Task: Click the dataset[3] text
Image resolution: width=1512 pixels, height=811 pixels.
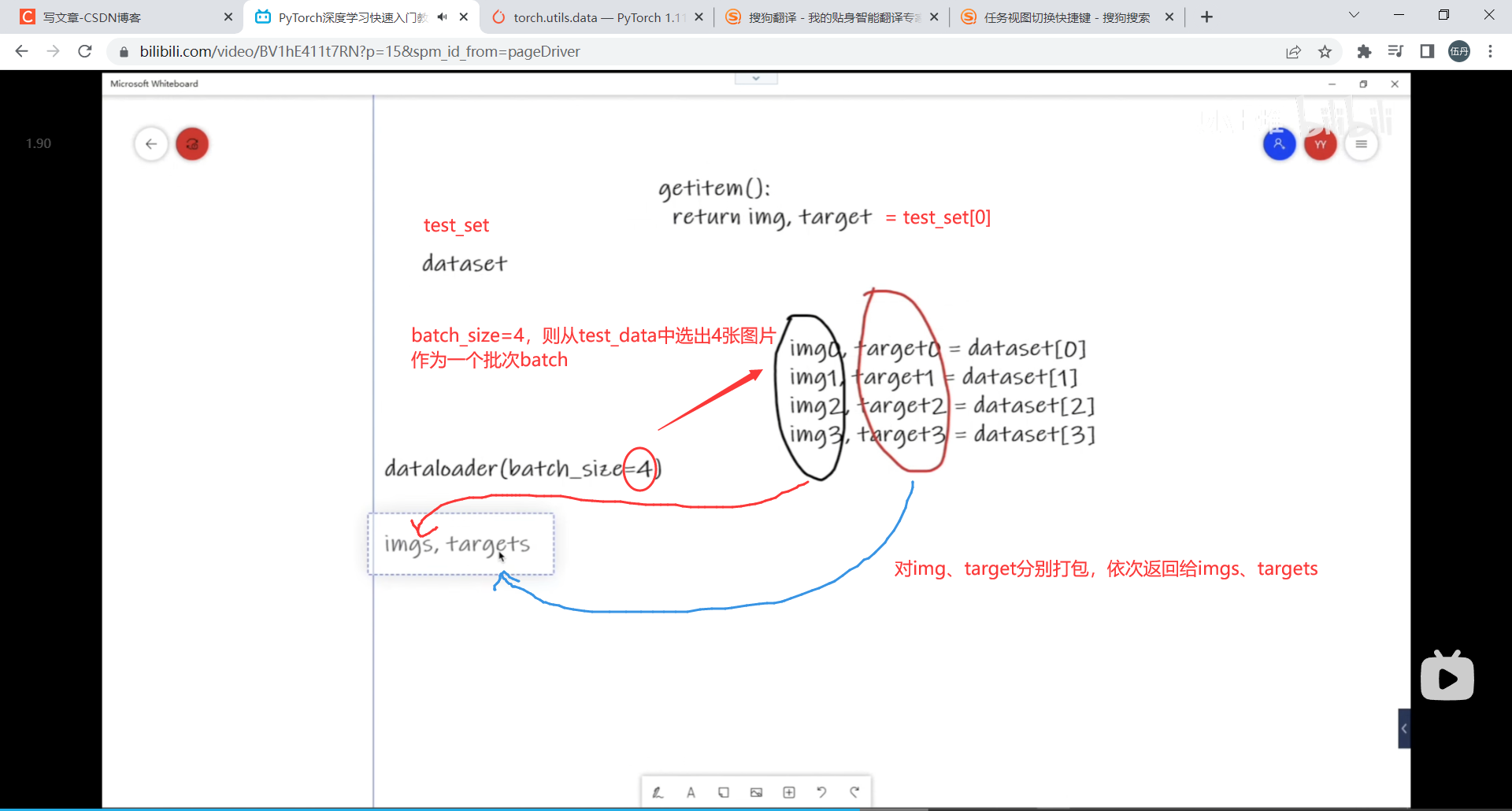Action: (x=1034, y=434)
